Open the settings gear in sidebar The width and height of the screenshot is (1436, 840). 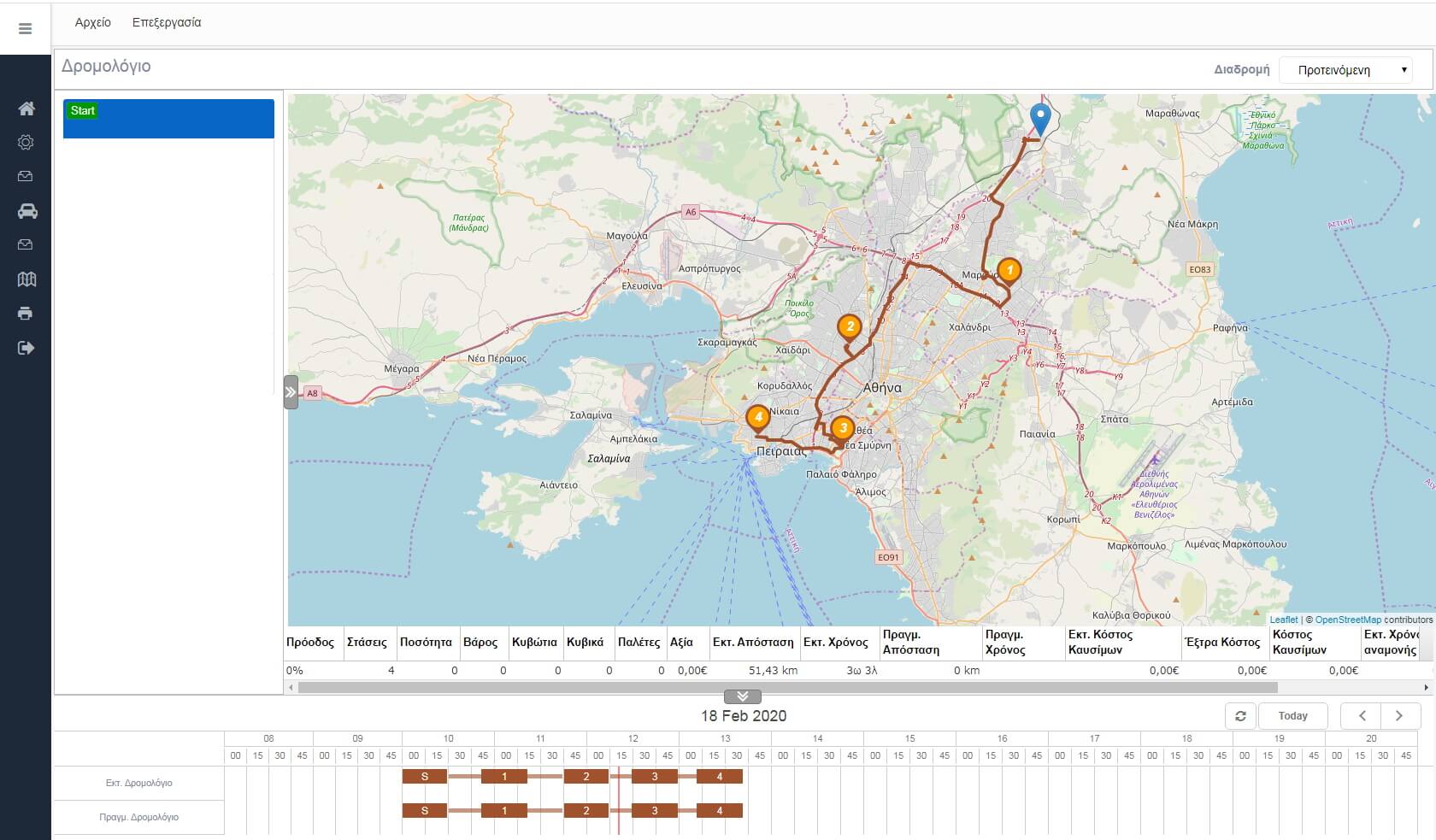click(26, 143)
